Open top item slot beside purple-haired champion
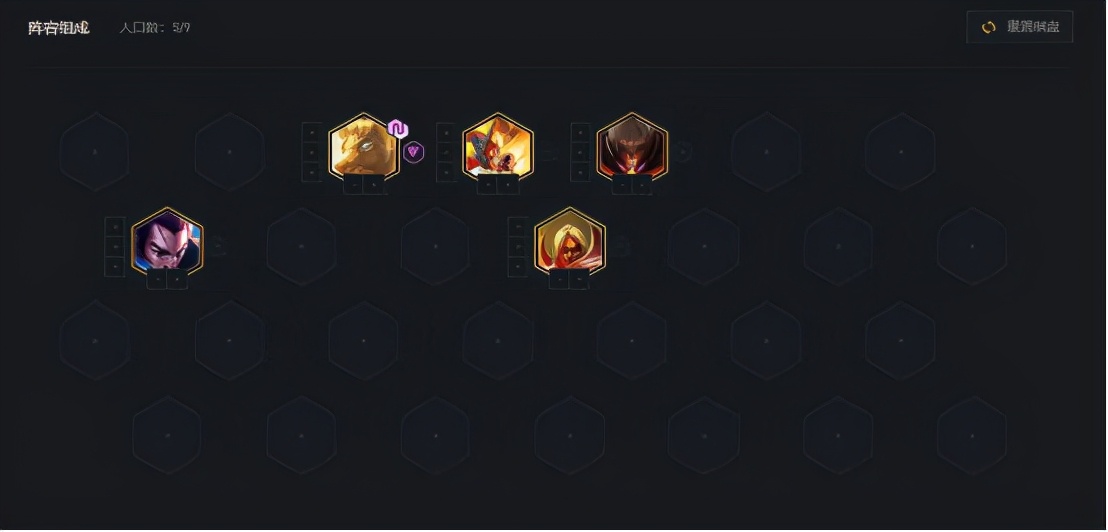This screenshot has height=532, width=1108. click(x=114, y=227)
